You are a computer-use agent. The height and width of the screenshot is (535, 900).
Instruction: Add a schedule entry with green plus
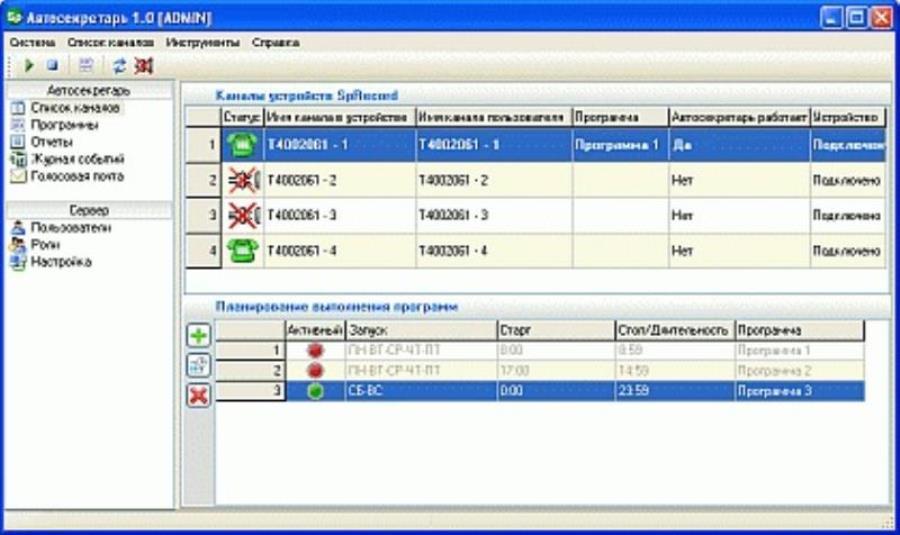pos(199,337)
